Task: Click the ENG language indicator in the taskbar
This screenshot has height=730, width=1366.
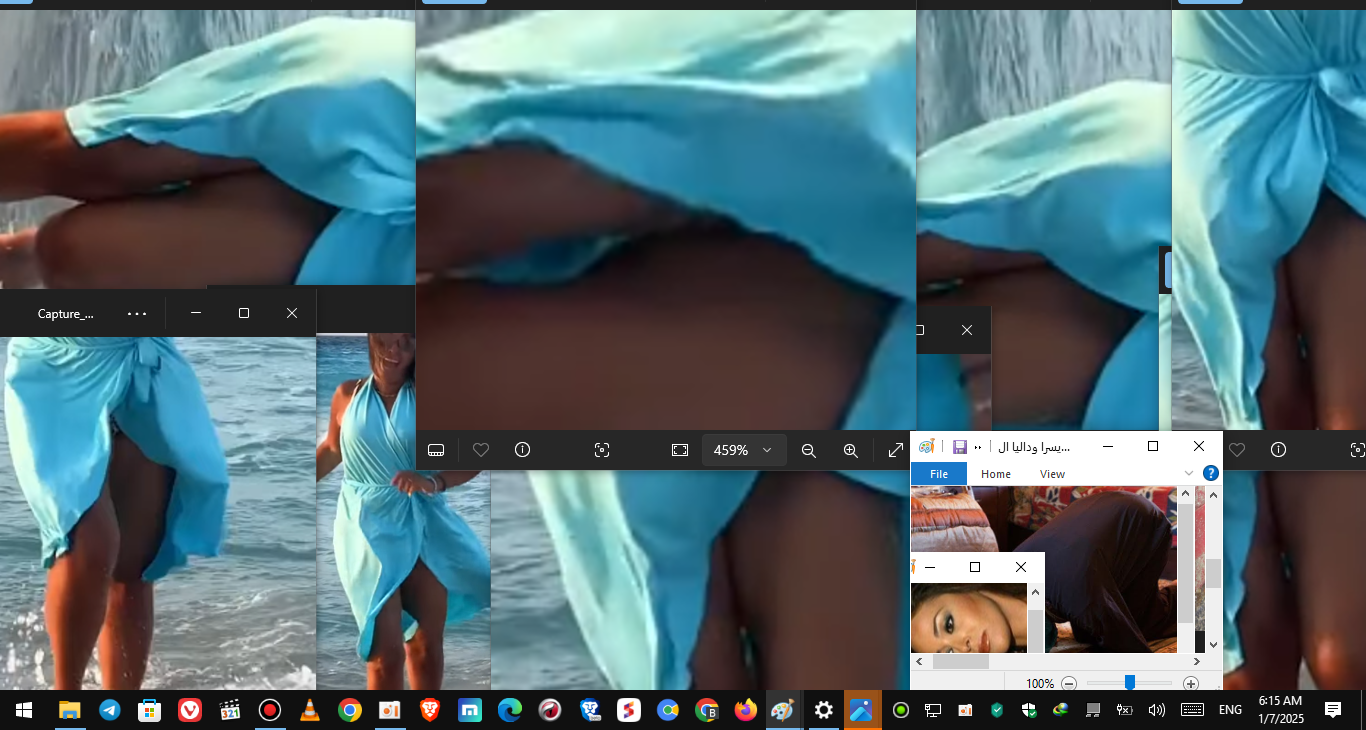Action: coord(1230,710)
